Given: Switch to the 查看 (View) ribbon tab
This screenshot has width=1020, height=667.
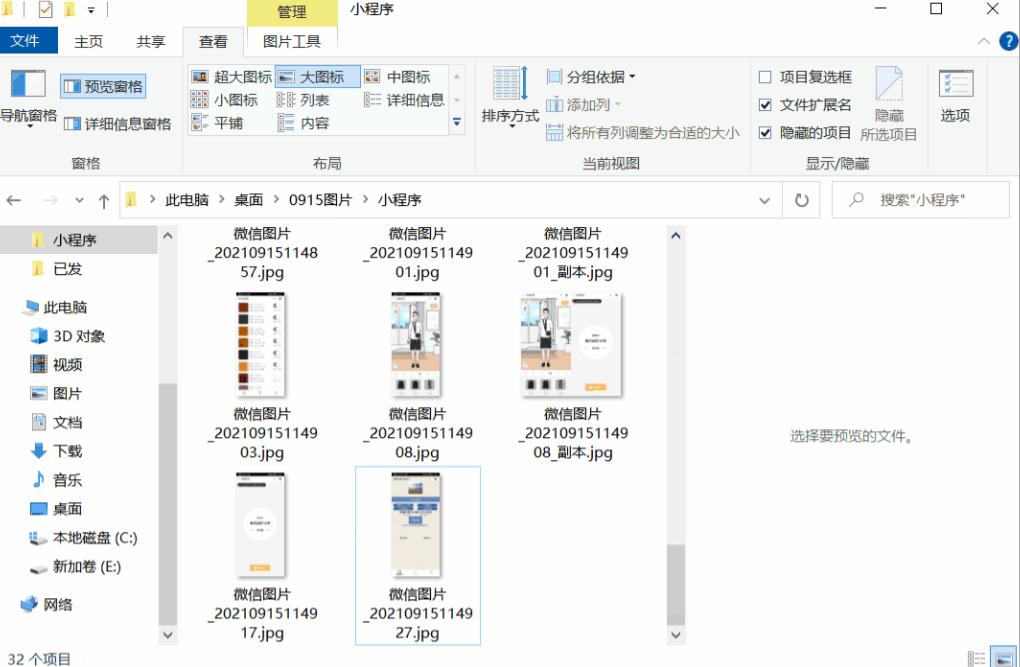Looking at the screenshot, I should click(x=214, y=41).
